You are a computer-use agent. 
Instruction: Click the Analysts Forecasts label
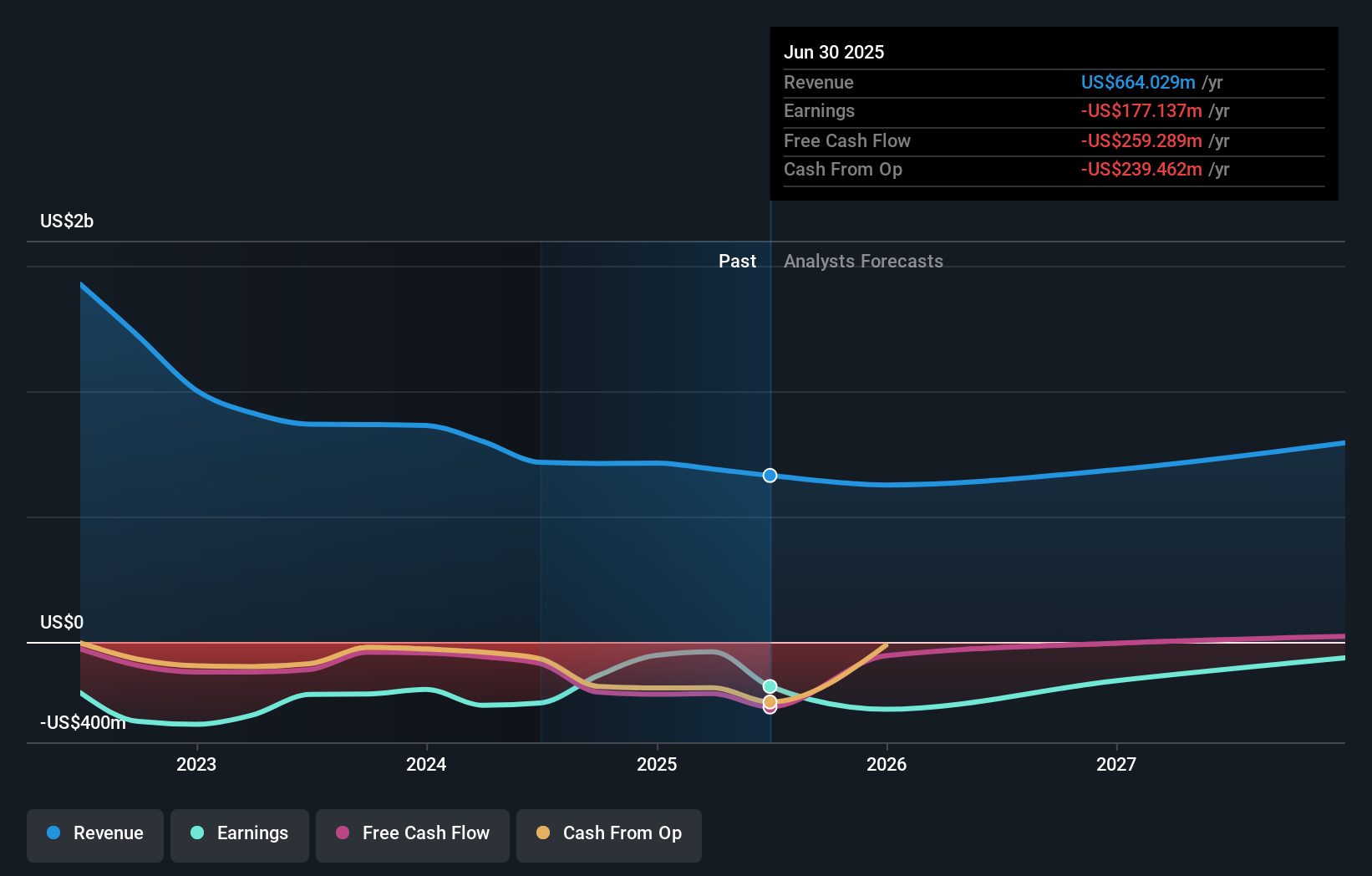pyautogui.click(x=863, y=262)
